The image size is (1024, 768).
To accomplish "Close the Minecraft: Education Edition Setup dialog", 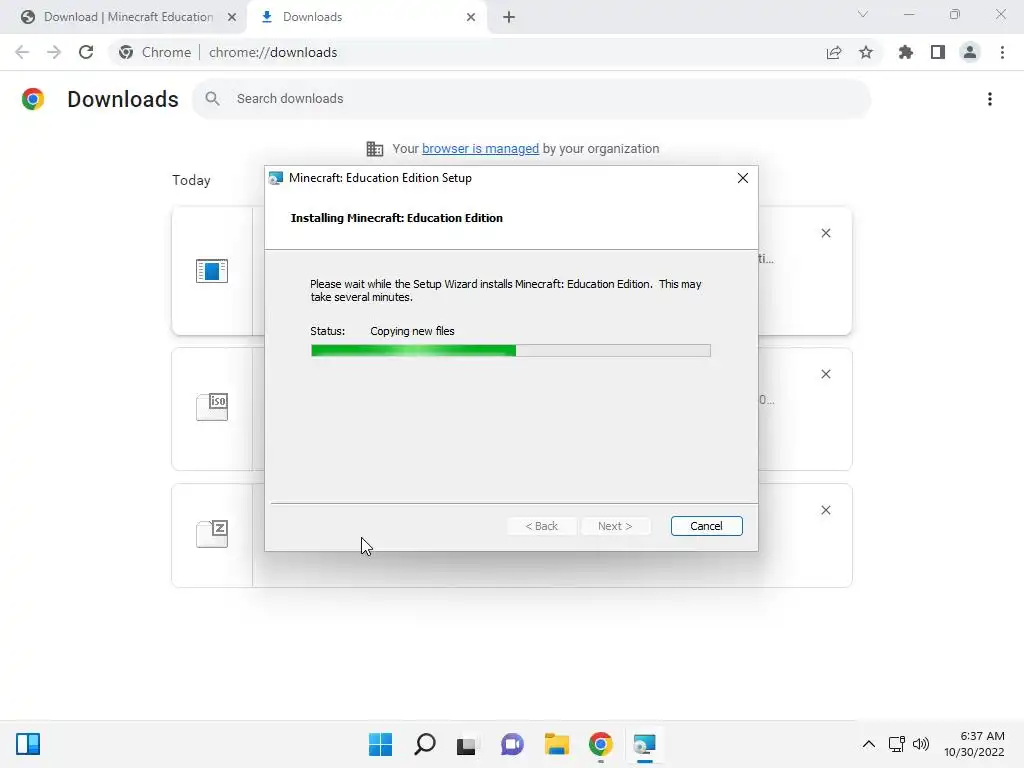I will [743, 178].
